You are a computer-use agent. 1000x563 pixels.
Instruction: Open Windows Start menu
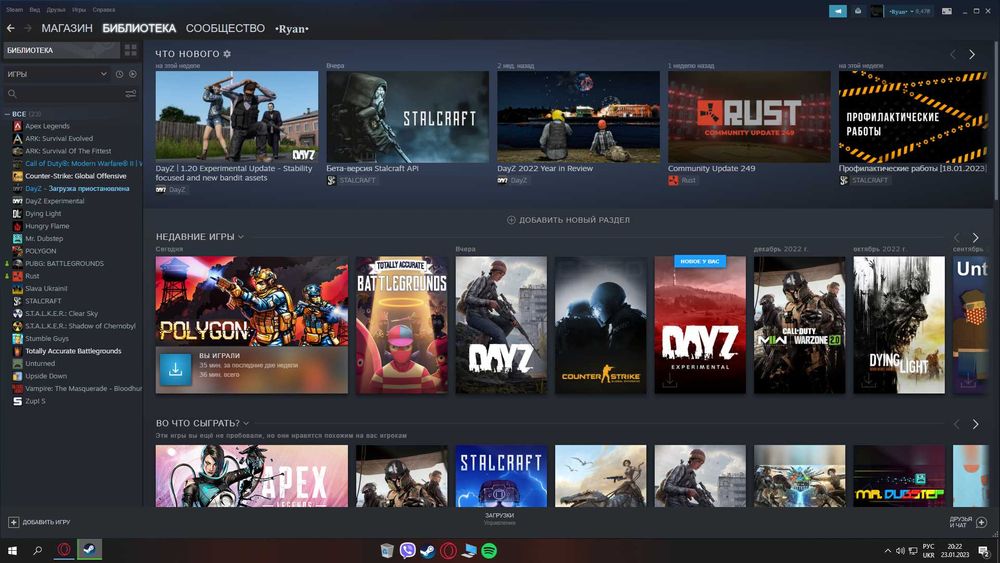click(11, 550)
